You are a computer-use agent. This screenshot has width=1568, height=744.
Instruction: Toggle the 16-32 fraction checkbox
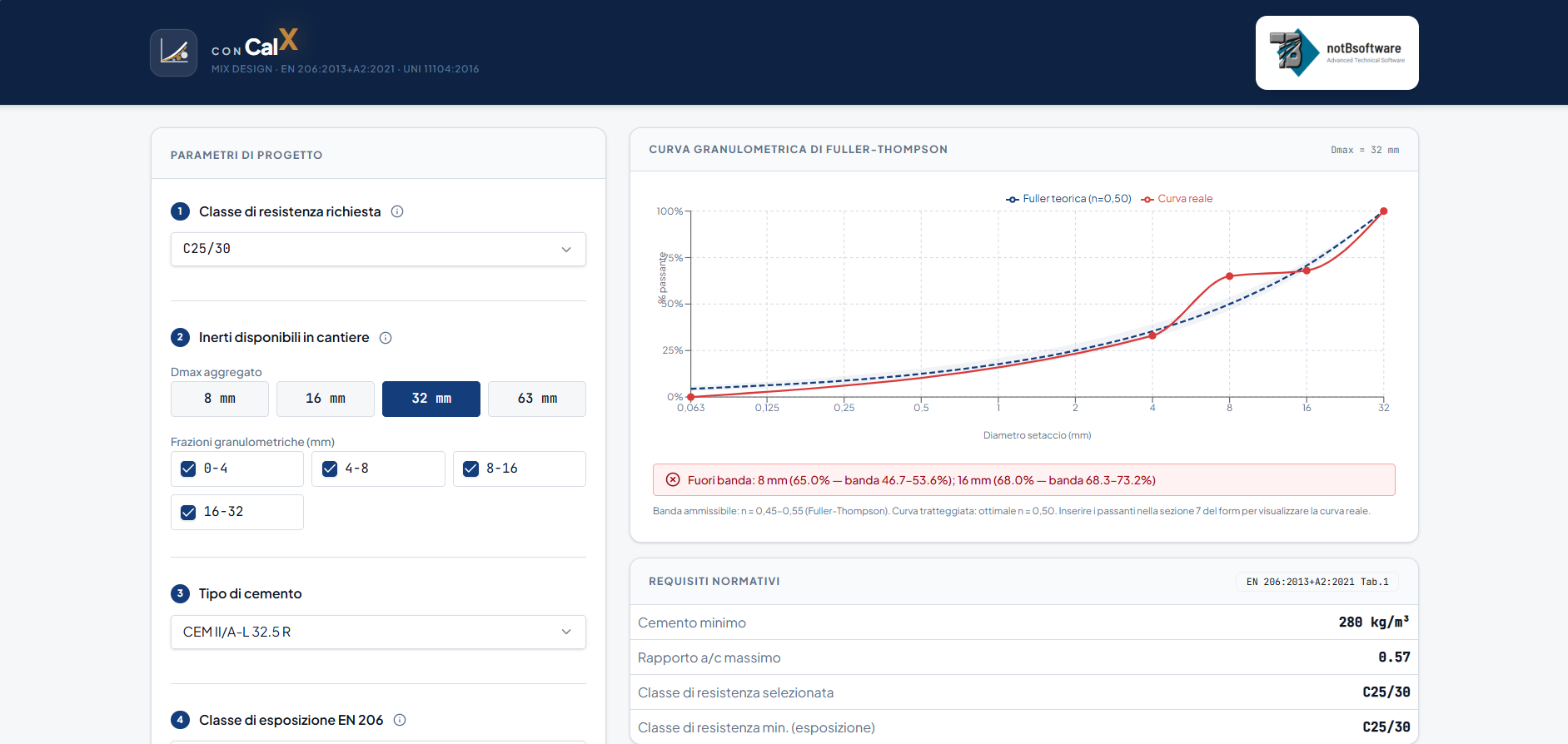pos(188,512)
